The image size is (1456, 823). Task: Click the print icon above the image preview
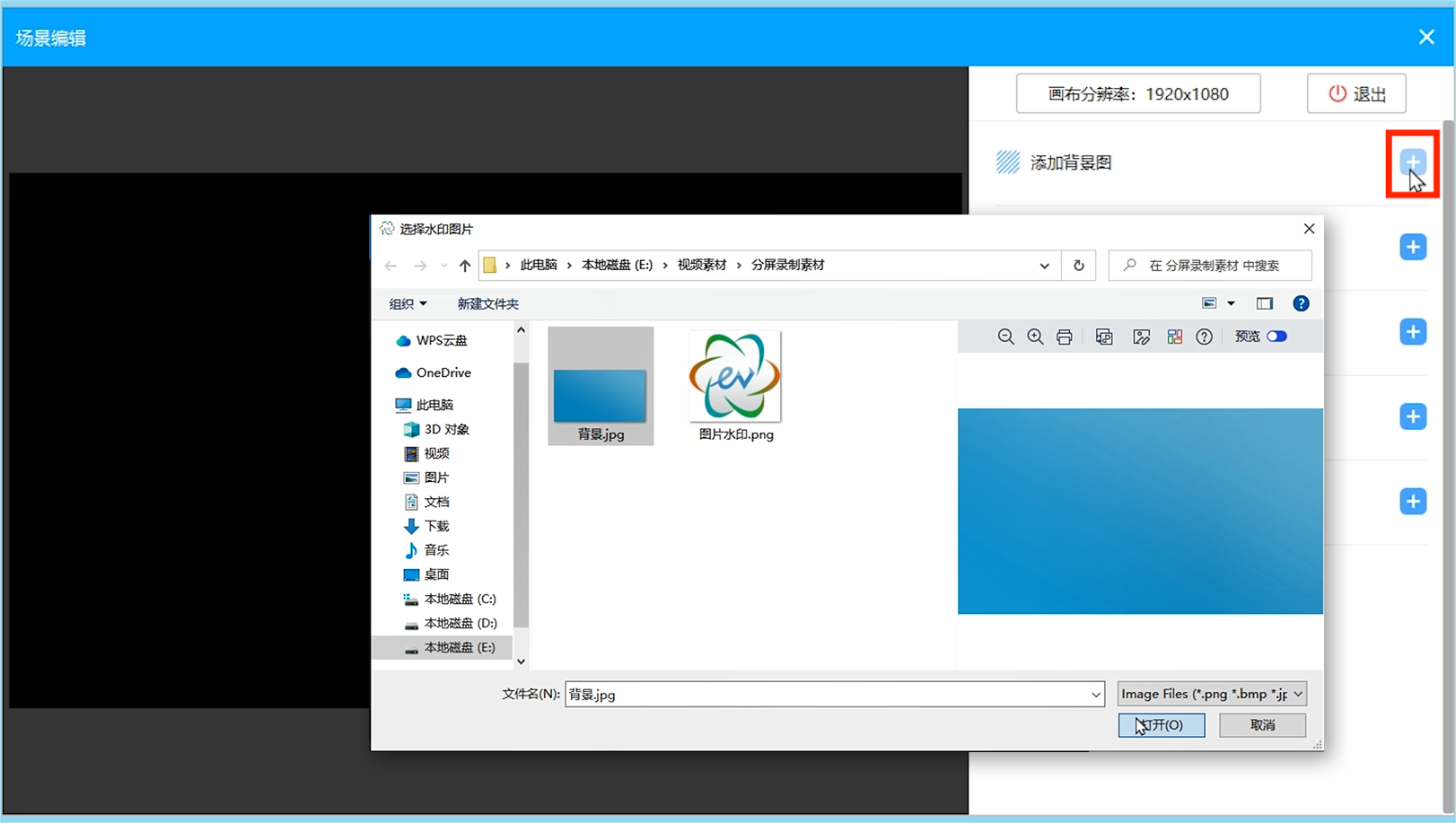click(x=1065, y=337)
